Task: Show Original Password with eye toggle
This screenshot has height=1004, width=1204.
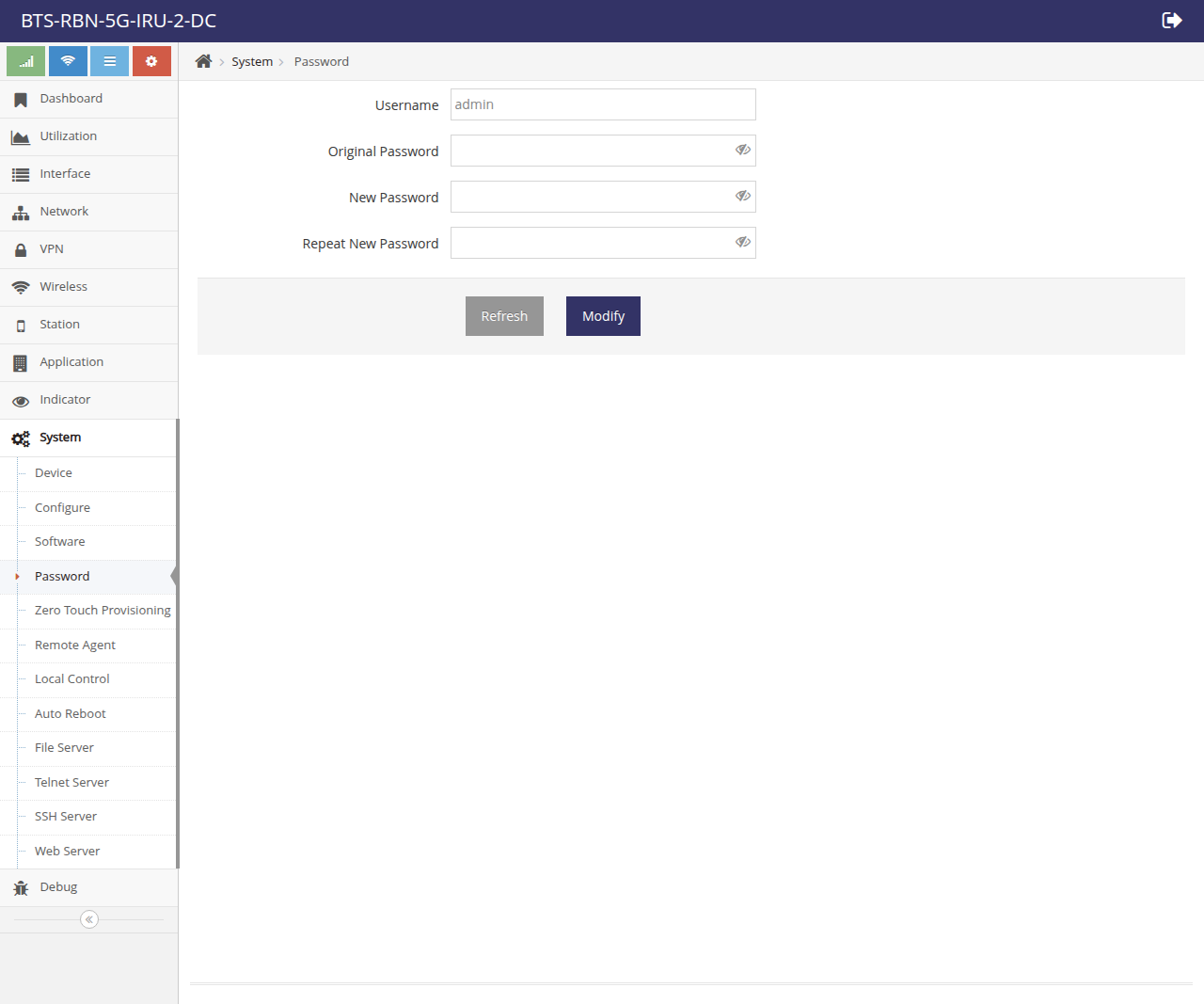Action: [x=743, y=150]
